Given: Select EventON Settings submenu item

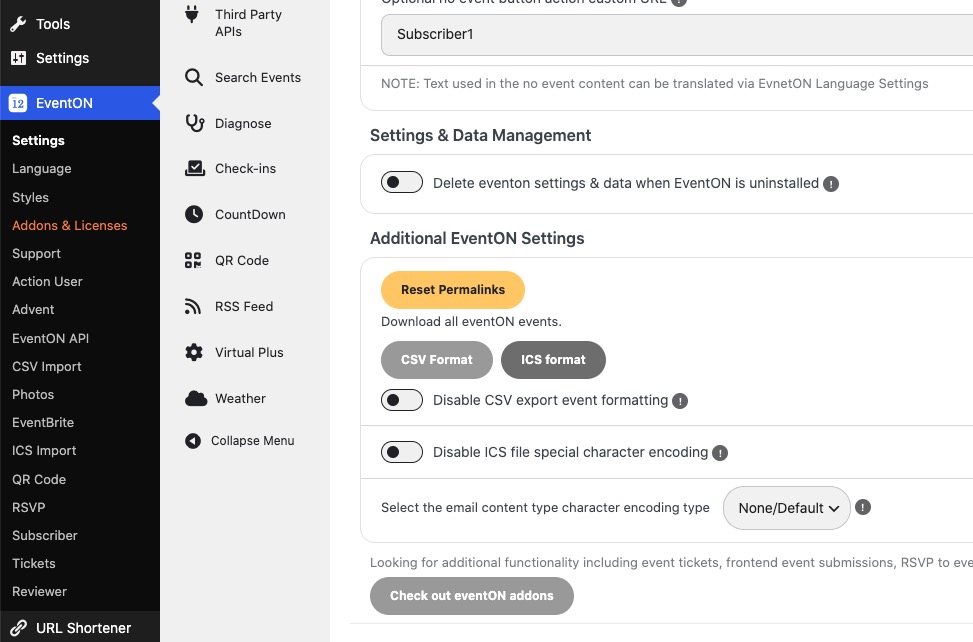Looking at the screenshot, I should pyautogui.click(x=38, y=141).
